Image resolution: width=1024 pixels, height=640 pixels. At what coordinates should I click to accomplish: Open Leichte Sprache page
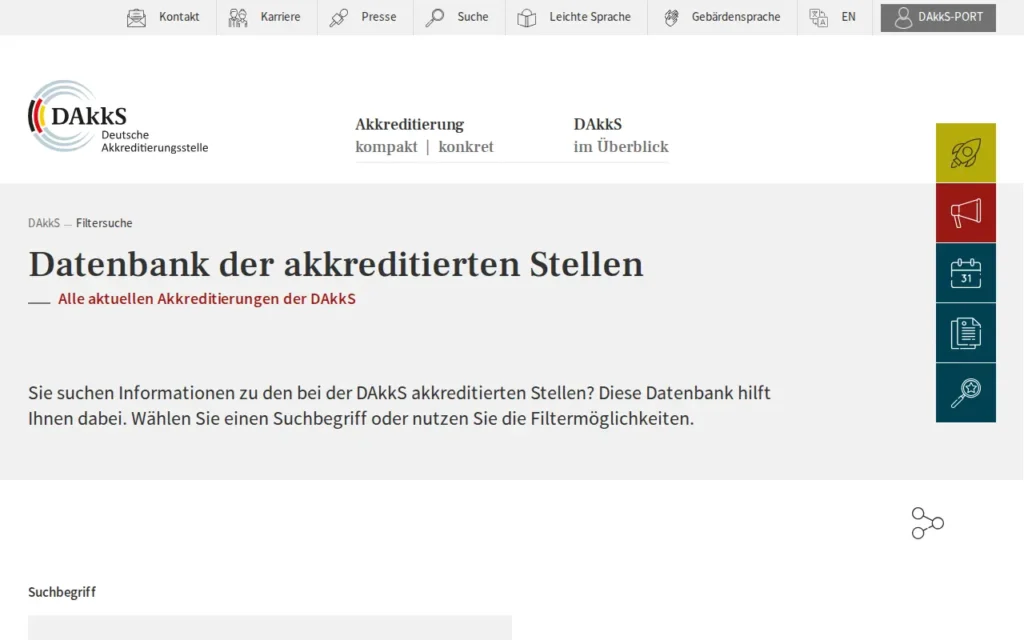590,17
